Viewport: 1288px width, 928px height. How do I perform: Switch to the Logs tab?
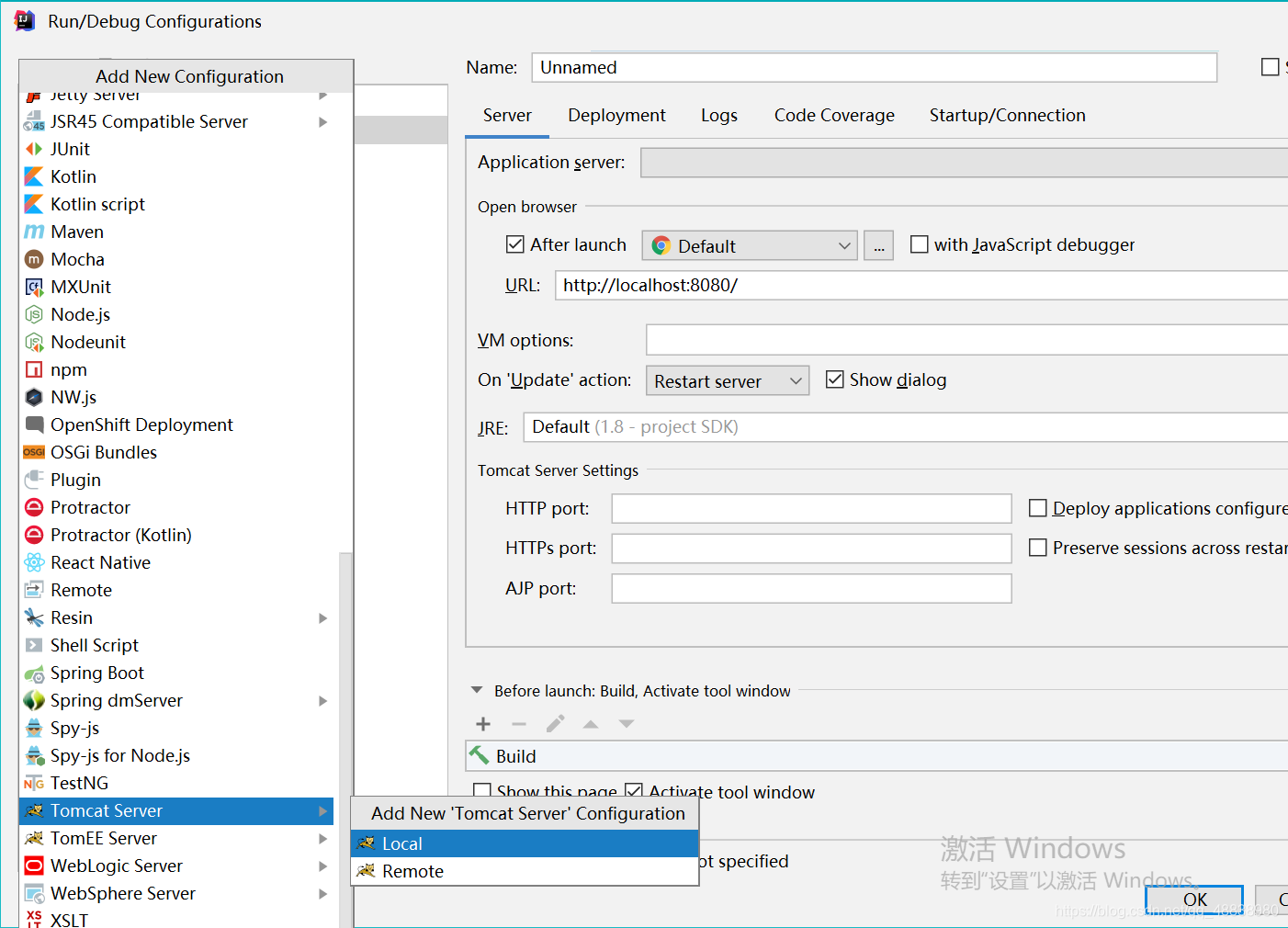pyautogui.click(x=719, y=116)
